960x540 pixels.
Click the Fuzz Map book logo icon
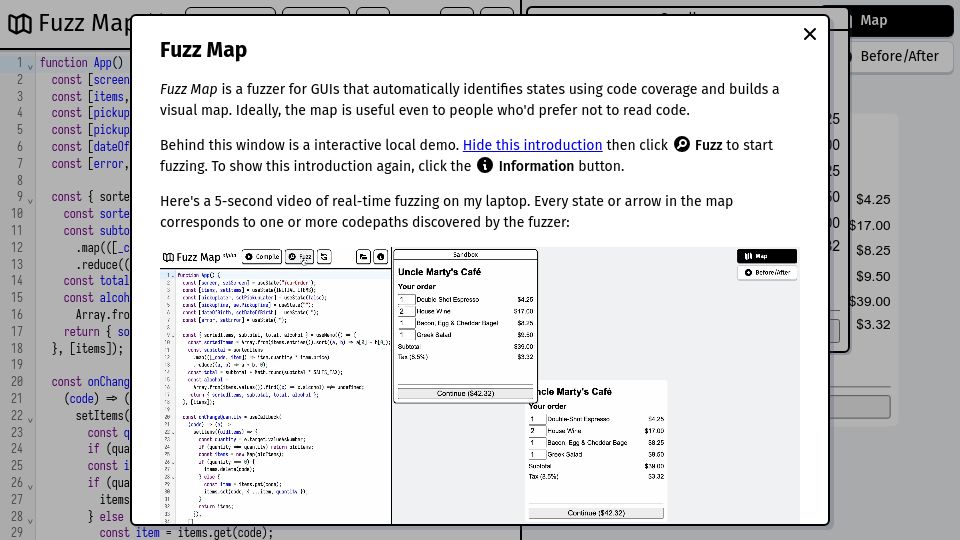click(20, 24)
